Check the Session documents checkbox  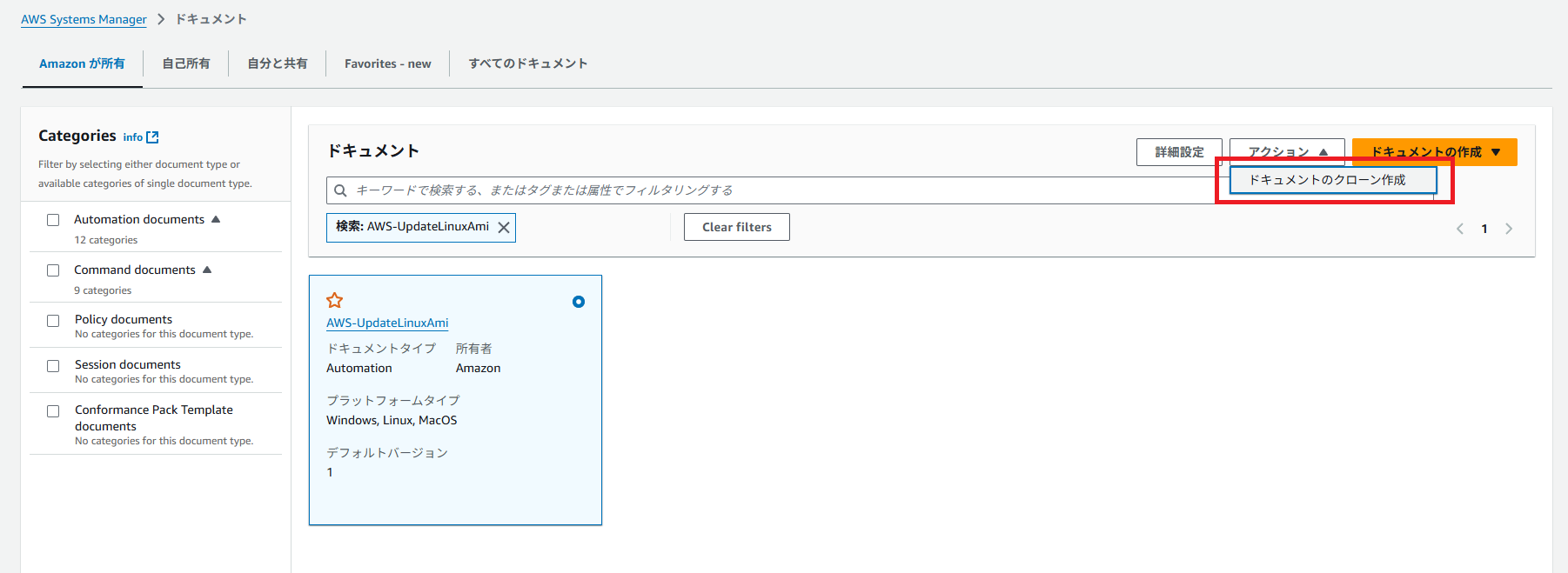[53, 366]
